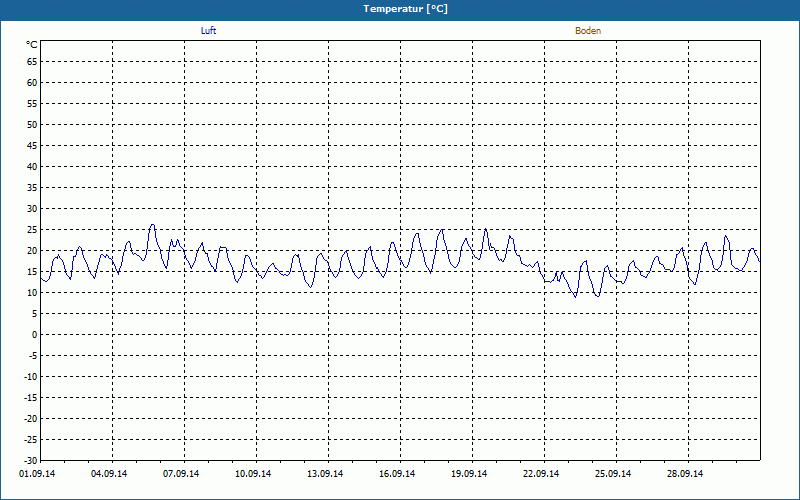This screenshot has width=800, height=500.
Task: Select the 0 value on y-axis
Action: [35, 335]
